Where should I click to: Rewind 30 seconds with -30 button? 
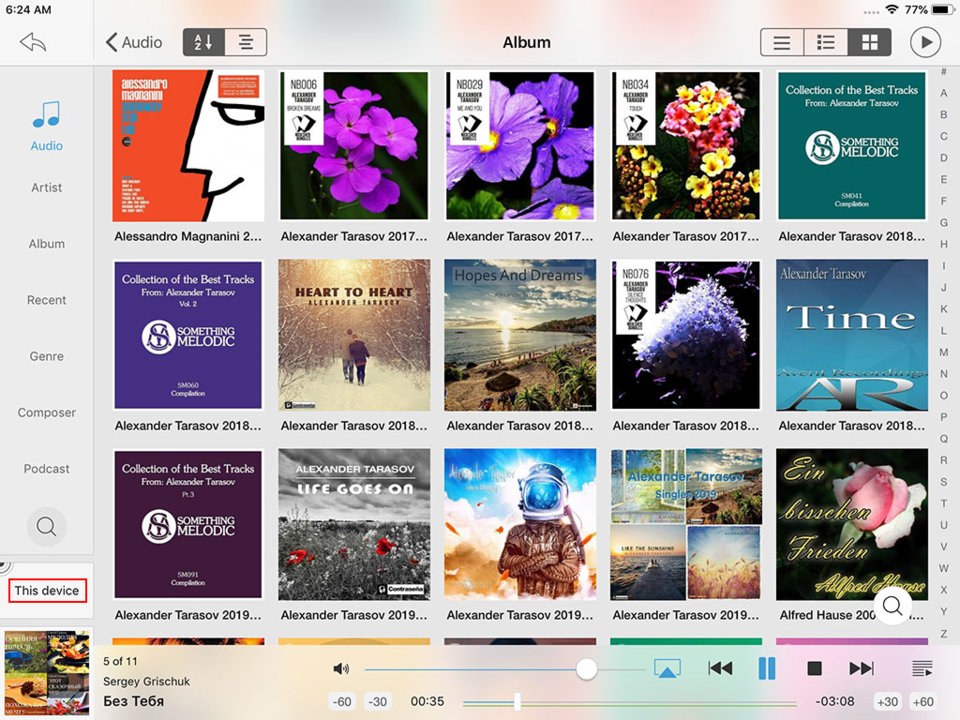377,702
